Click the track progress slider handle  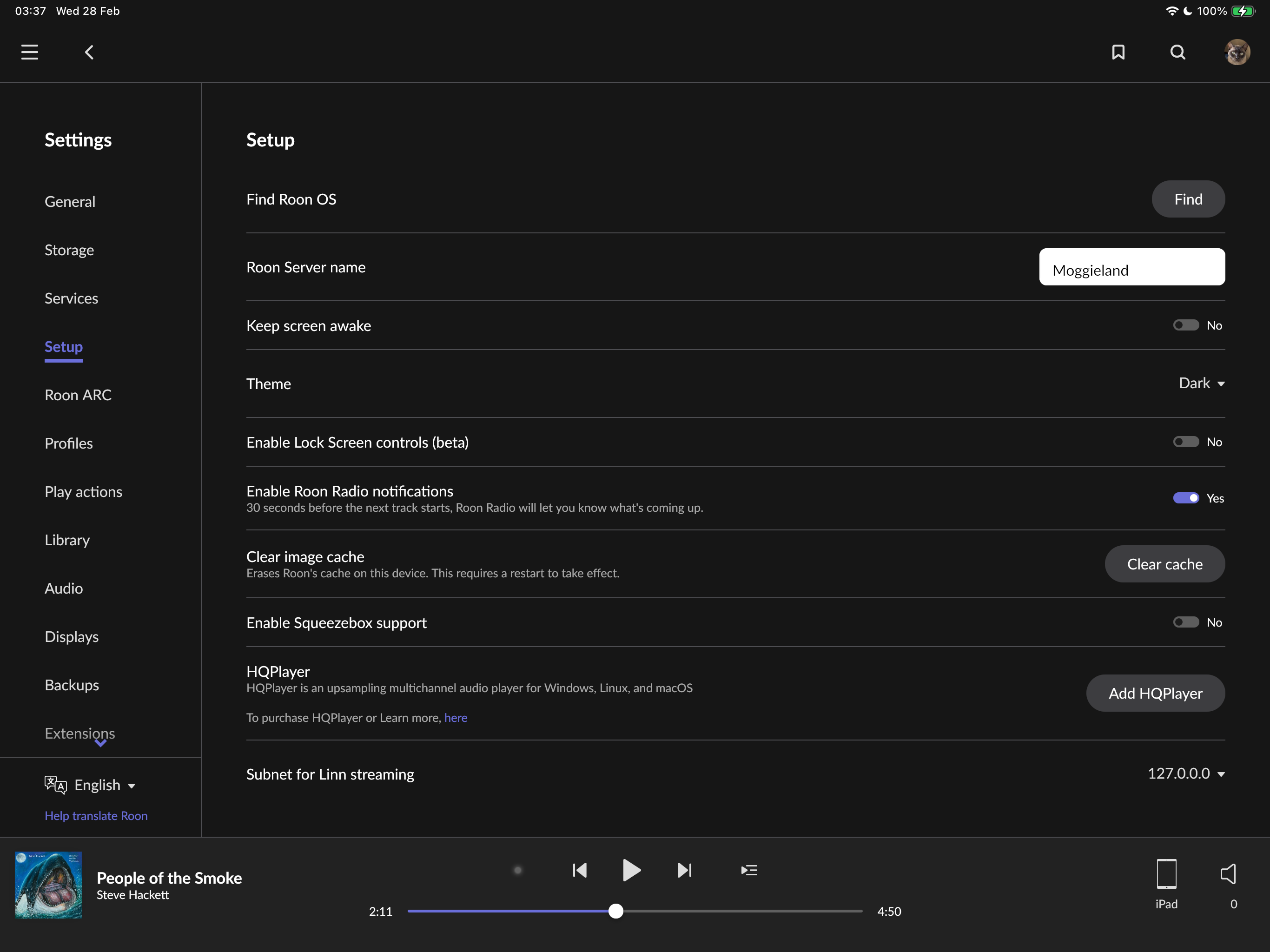(x=615, y=911)
